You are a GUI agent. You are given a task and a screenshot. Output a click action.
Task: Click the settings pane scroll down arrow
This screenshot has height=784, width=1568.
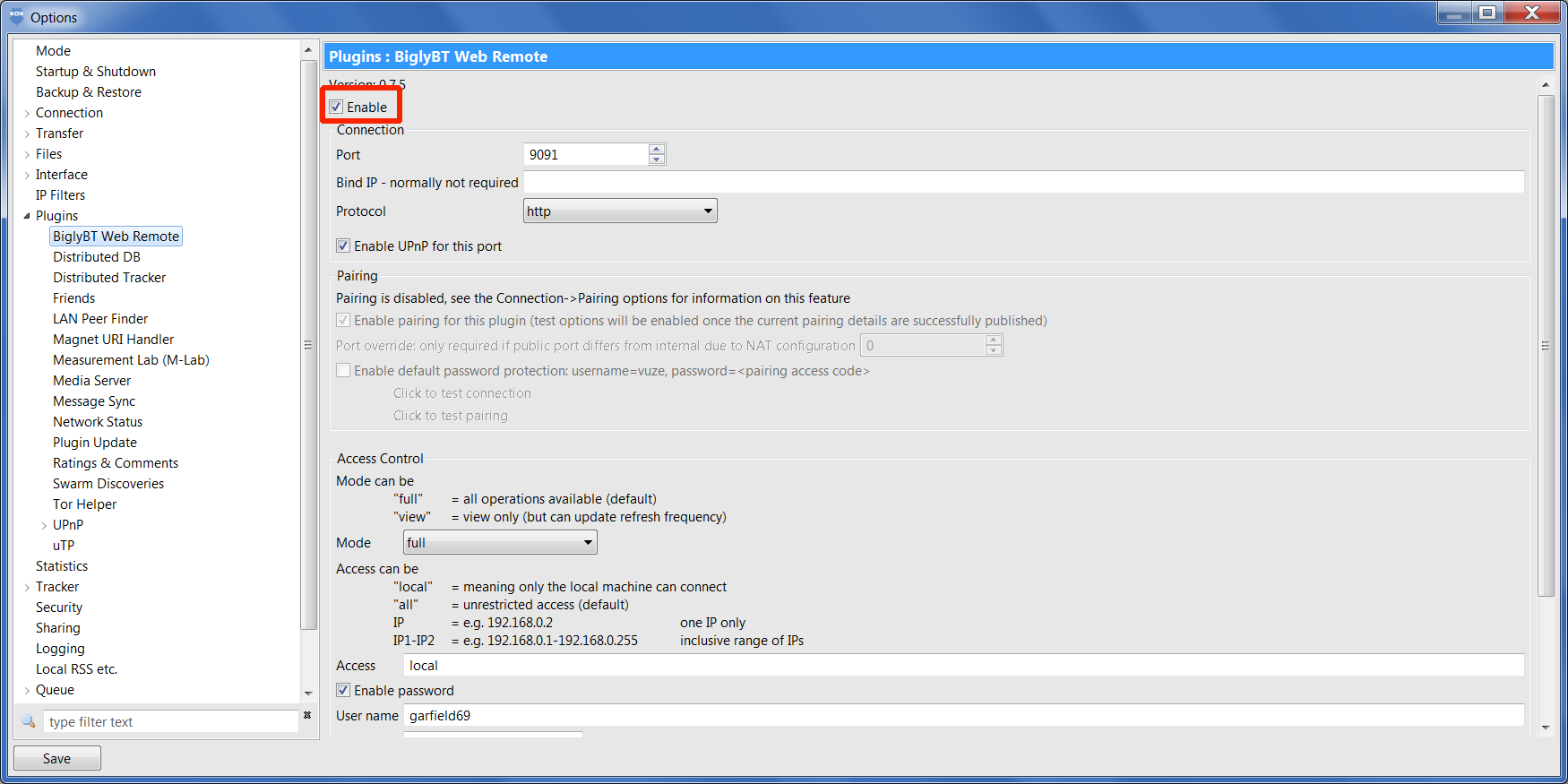click(1546, 728)
